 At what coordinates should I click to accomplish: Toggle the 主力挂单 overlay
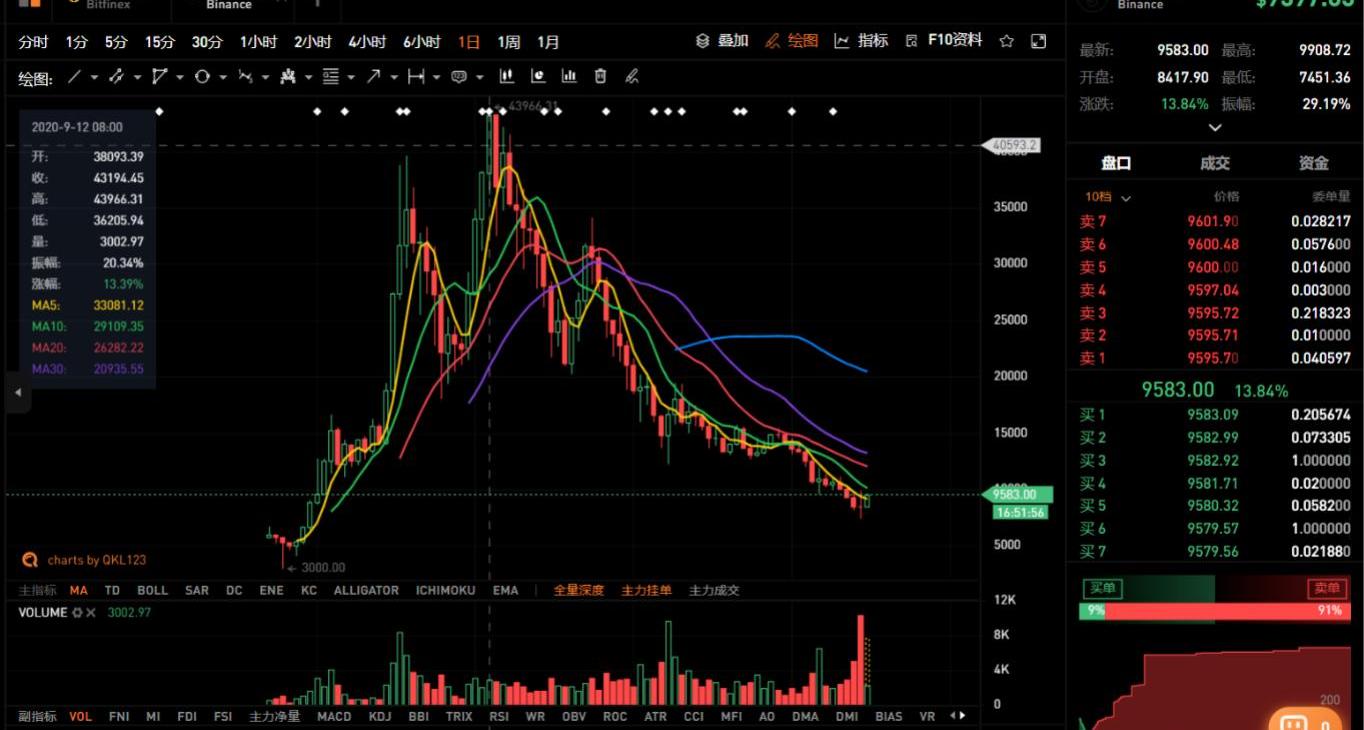coord(646,590)
